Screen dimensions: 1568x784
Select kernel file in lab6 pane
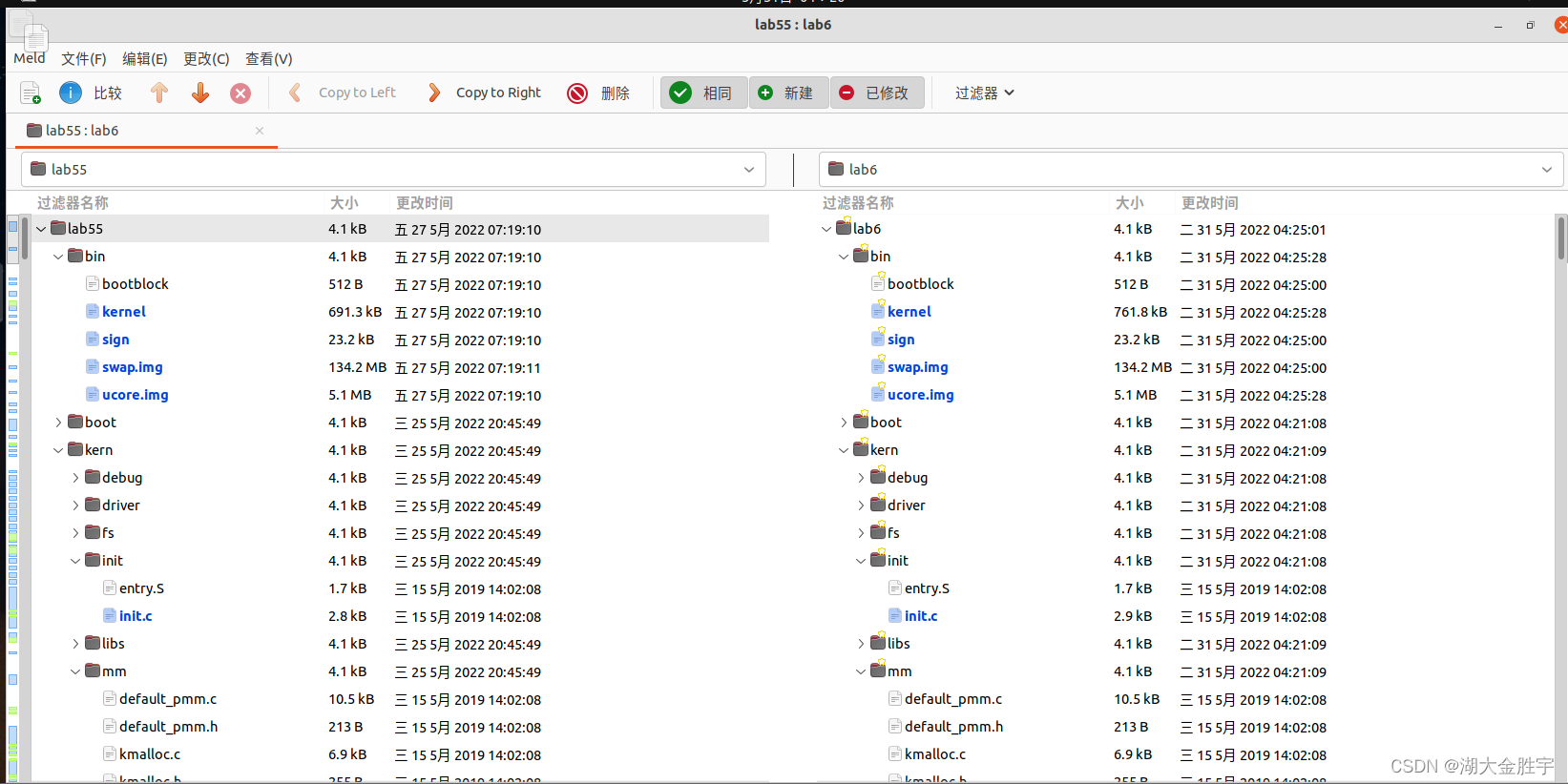pyautogui.click(x=909, y=312)
